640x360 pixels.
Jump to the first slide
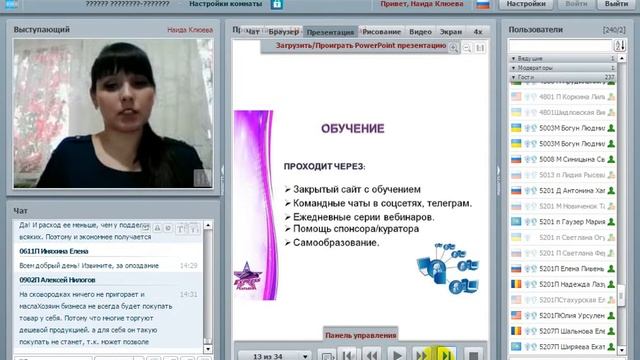348,355
